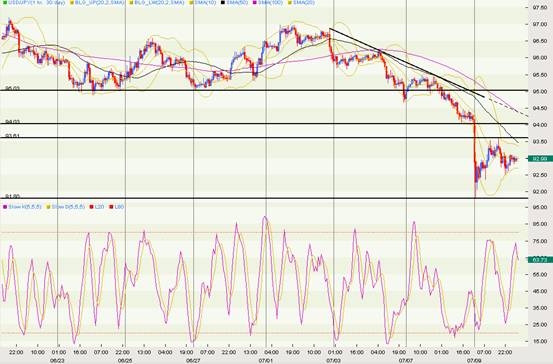This screenshot has width=553, height=364.
Task: Click the 06/25 date label on time axis
Action: [125, 360]
